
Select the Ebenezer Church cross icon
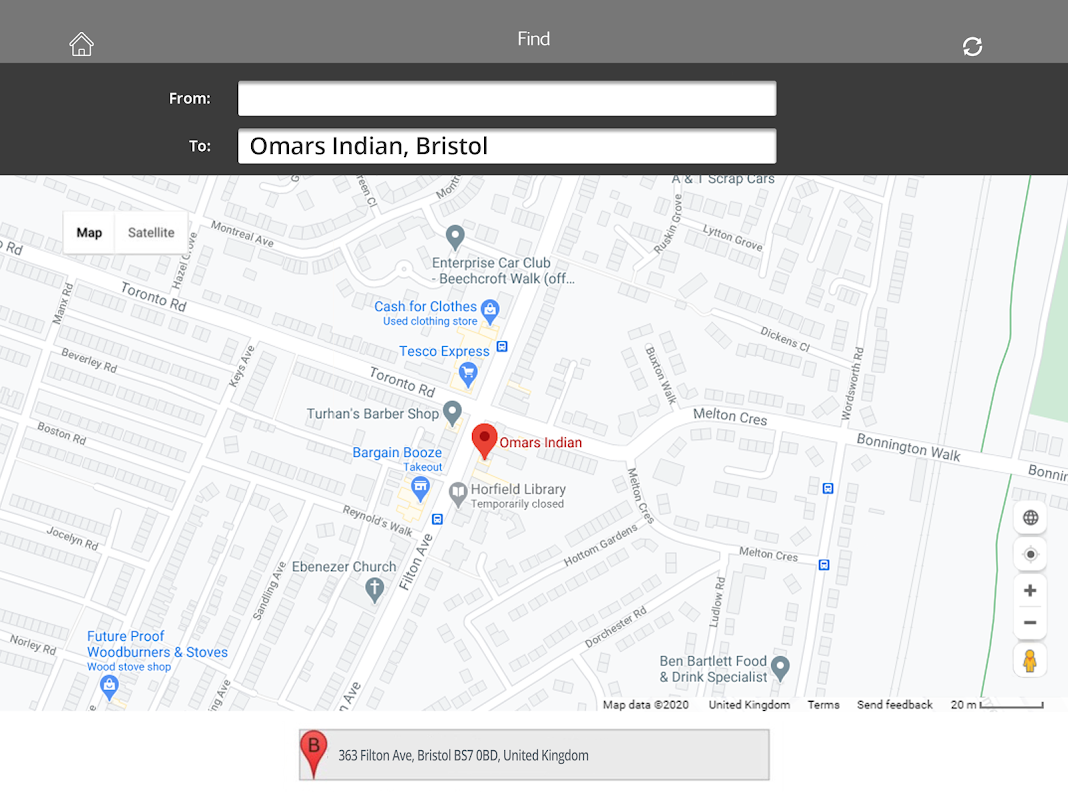[374, 590]
